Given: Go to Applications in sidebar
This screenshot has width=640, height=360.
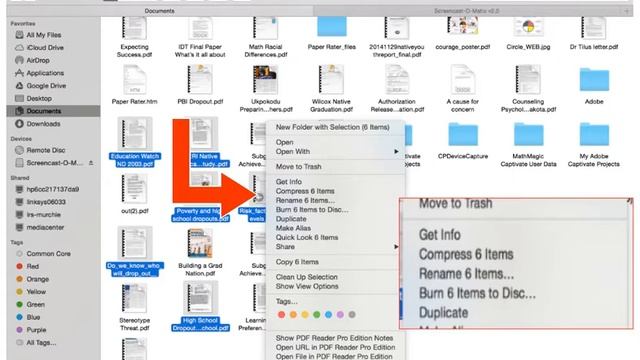Looking at the screenshot, I should pyautogui.click(x=45, y=73).
